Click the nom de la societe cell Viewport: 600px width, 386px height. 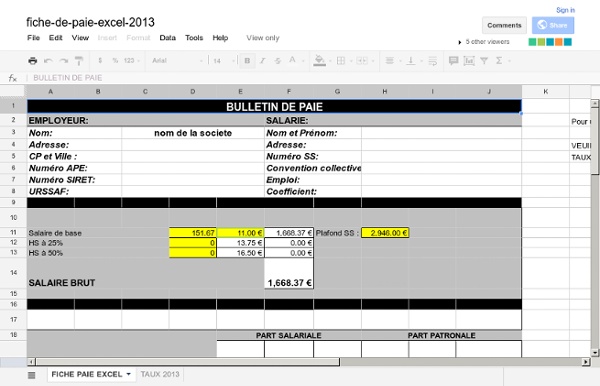pos(193,133)
